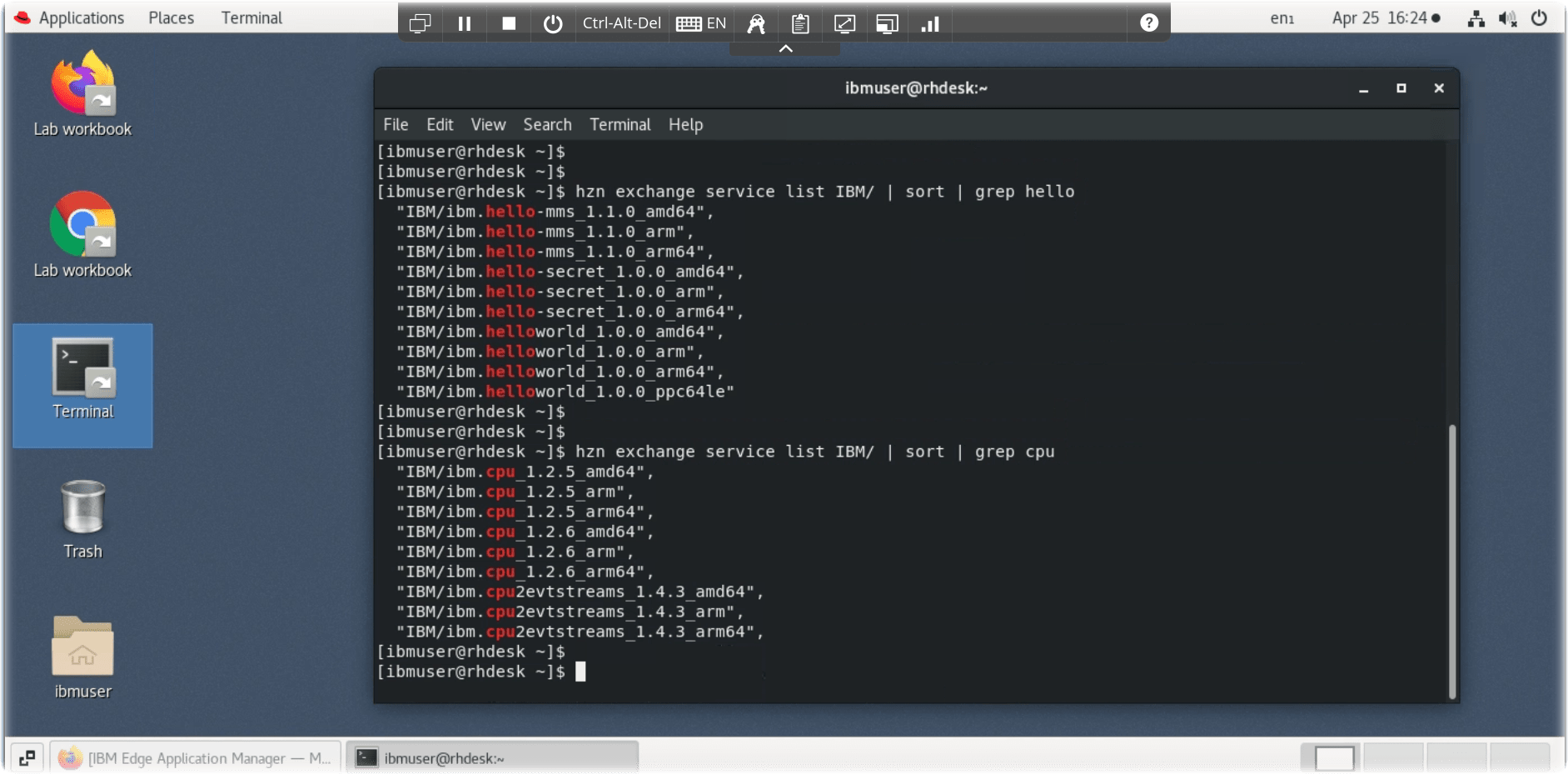
Task: Open the ibmuser home folder icon
Action: tap(82, 657)
